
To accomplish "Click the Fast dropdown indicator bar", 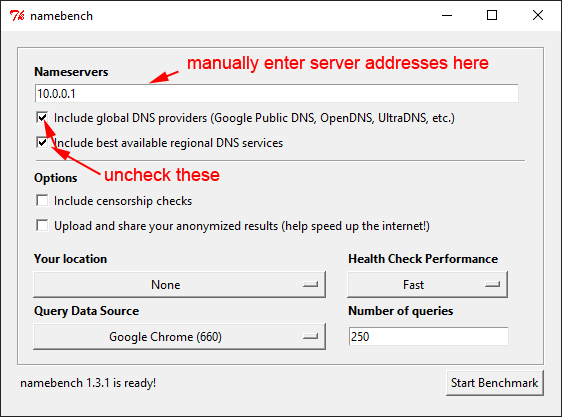I will point(492,284).
